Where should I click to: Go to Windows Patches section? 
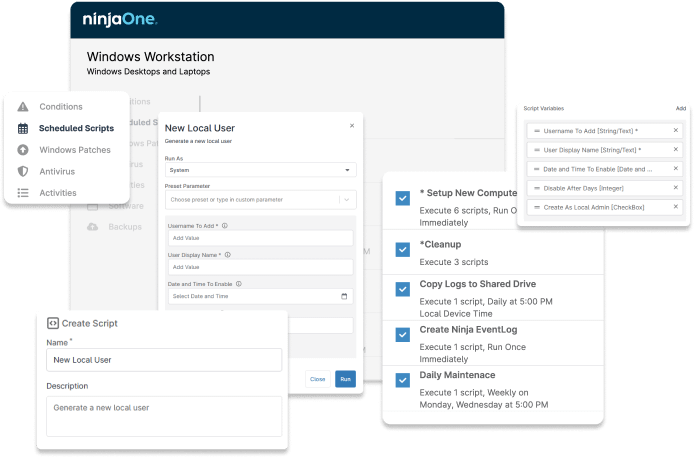click(75, 150)
